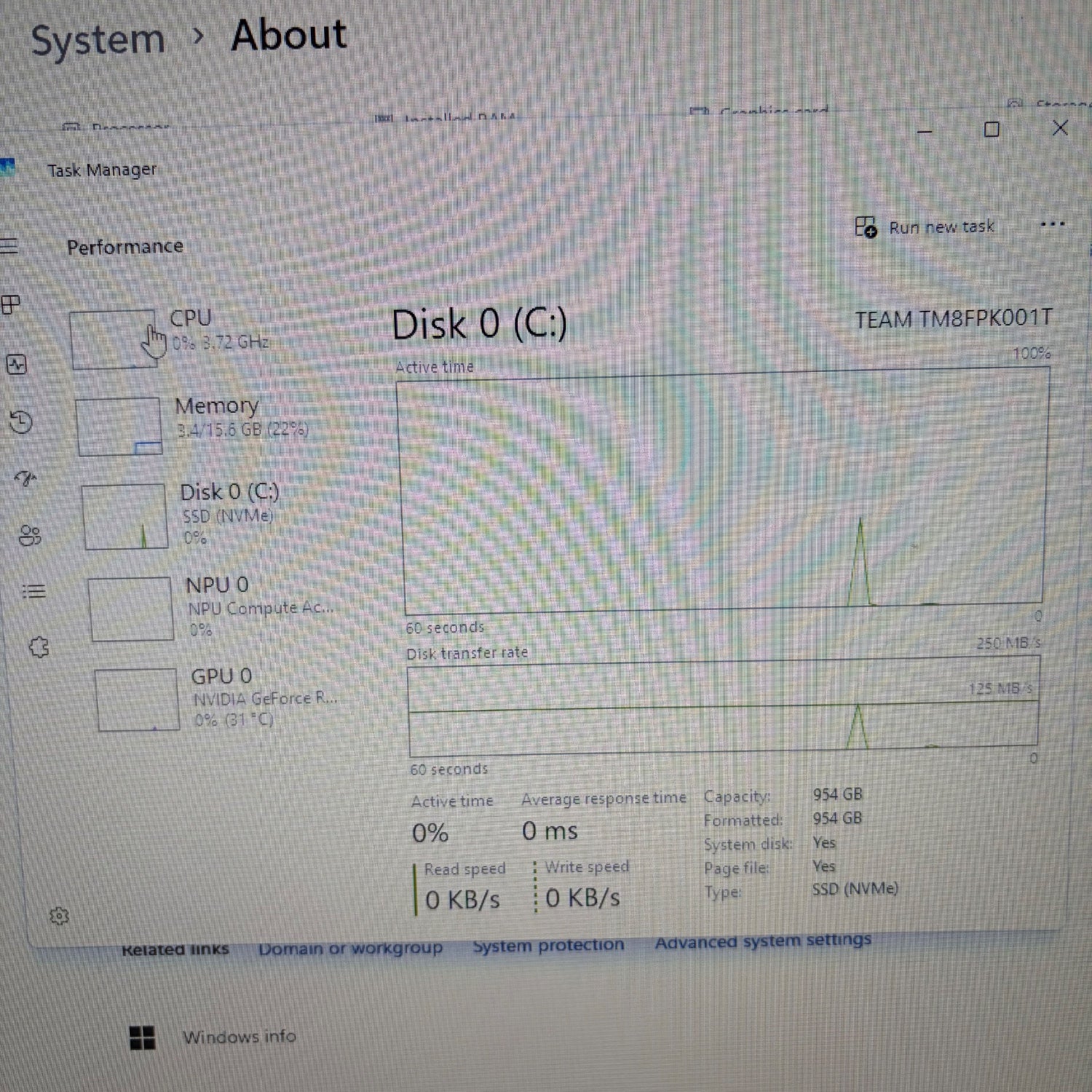Image resolution: width=1092 pixels, height=1092 pixels.
Task: Click the Disk 0 (C:) large heading
Action: point(479,324)
